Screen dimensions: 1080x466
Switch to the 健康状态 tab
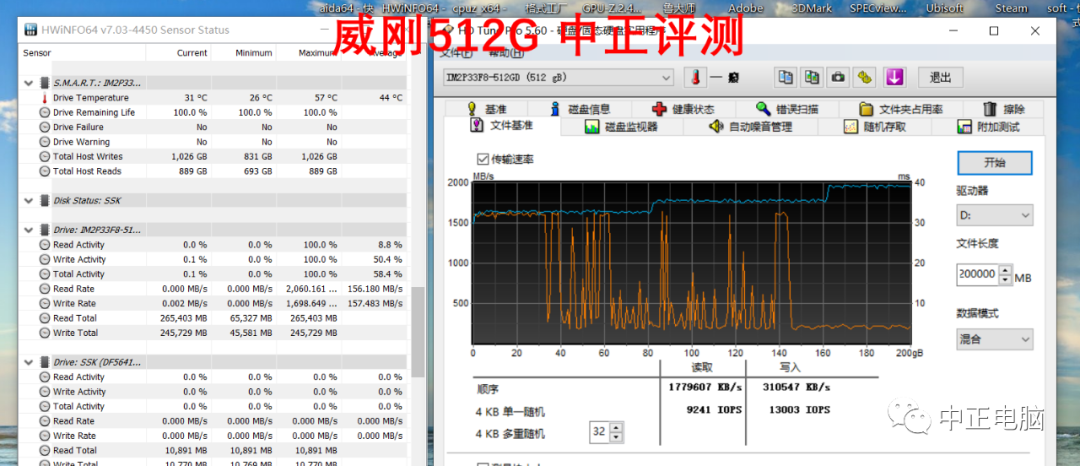point(684,109)
